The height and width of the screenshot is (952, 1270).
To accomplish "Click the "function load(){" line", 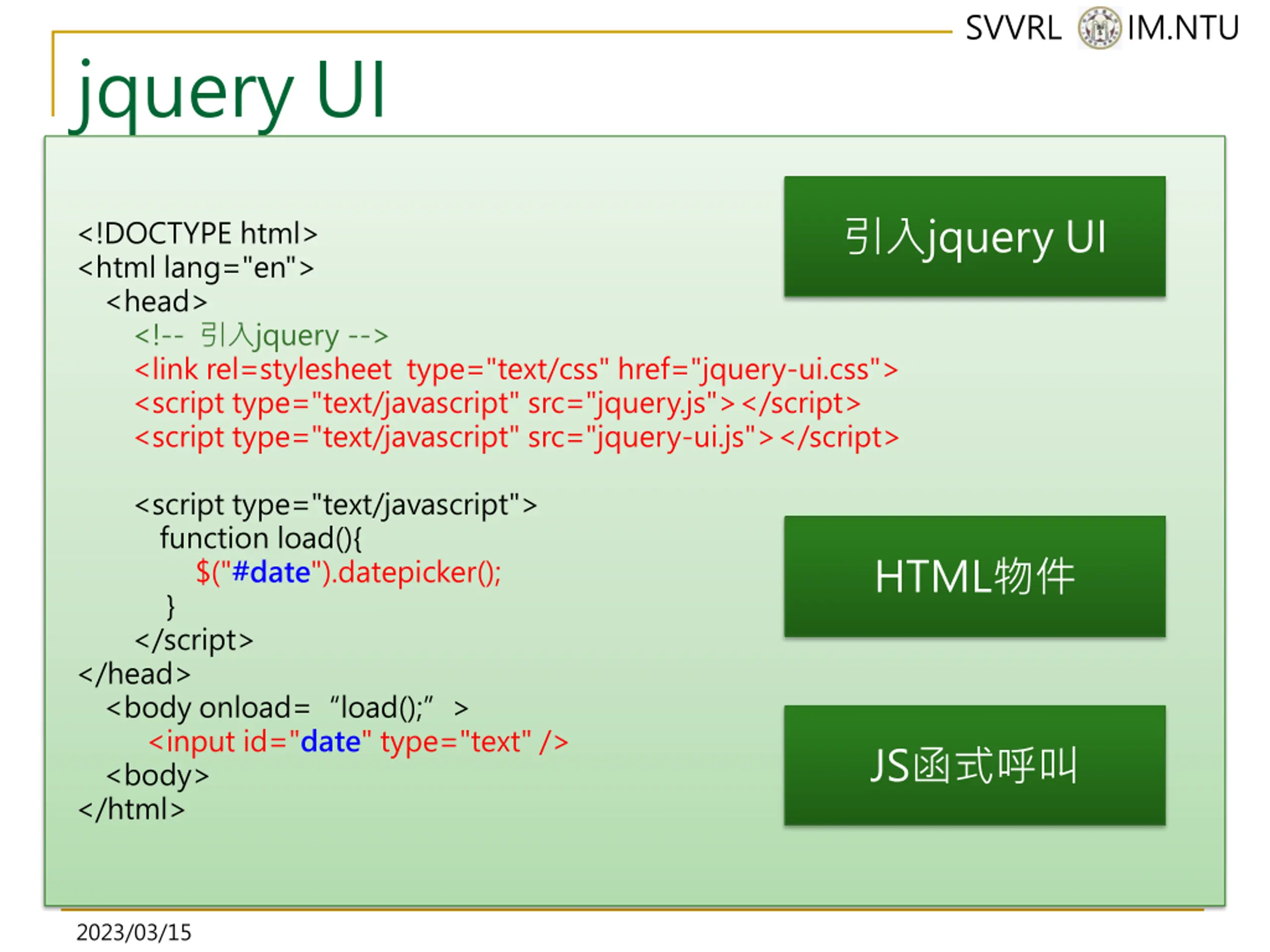I will (260, 539).
